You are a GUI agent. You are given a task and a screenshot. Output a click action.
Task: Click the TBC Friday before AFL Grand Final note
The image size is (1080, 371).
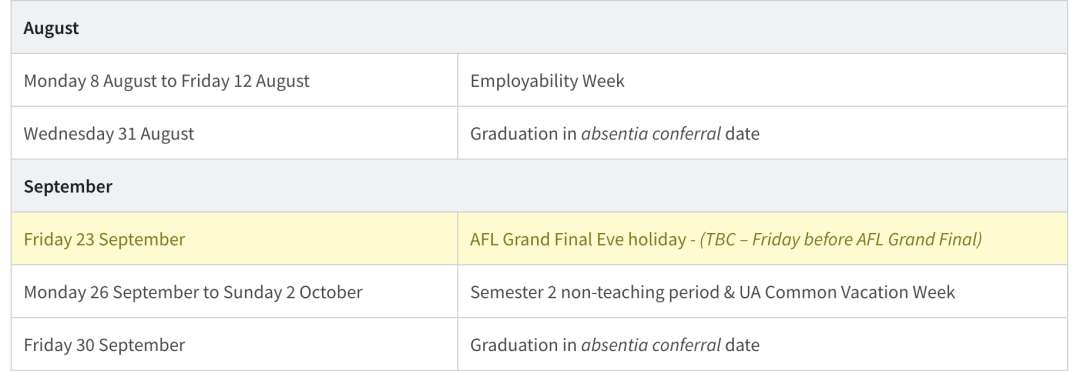pos(841,240)
